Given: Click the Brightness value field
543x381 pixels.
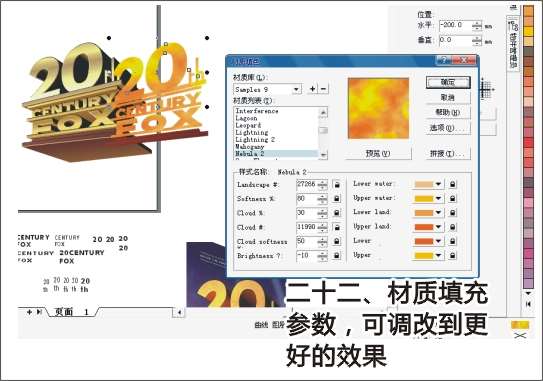Looking at the screenshot, I should click(307, 255).
